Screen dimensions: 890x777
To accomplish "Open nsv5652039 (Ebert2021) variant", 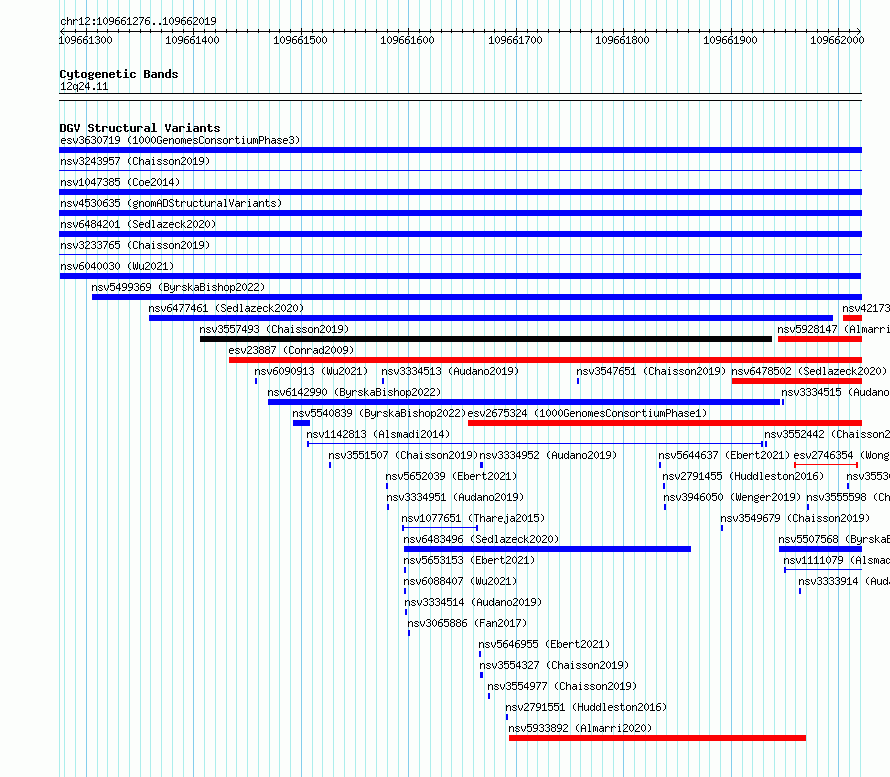I will (x=451, y=476).
